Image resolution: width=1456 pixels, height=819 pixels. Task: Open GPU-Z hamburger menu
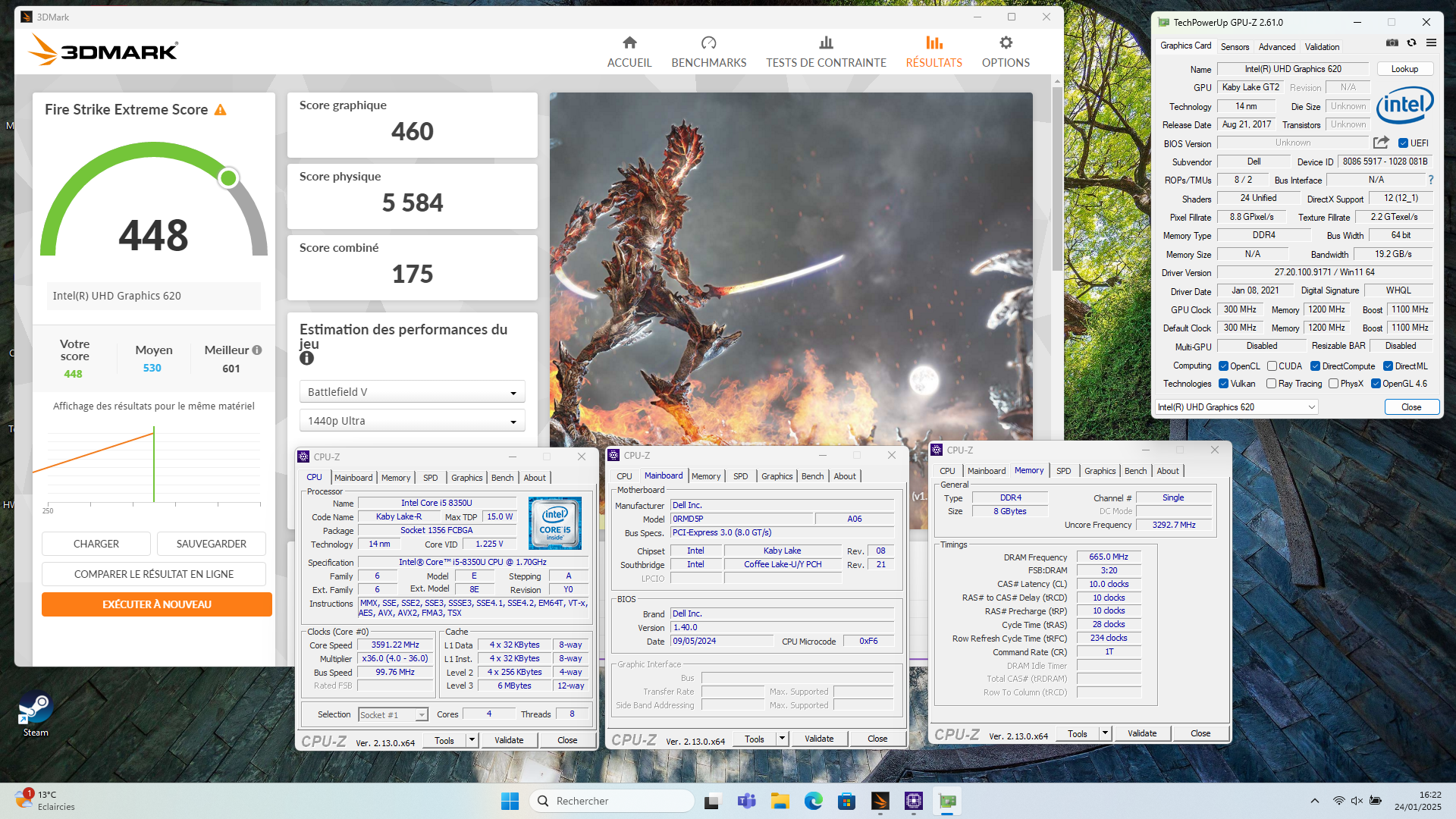(x=1431, y=43)
